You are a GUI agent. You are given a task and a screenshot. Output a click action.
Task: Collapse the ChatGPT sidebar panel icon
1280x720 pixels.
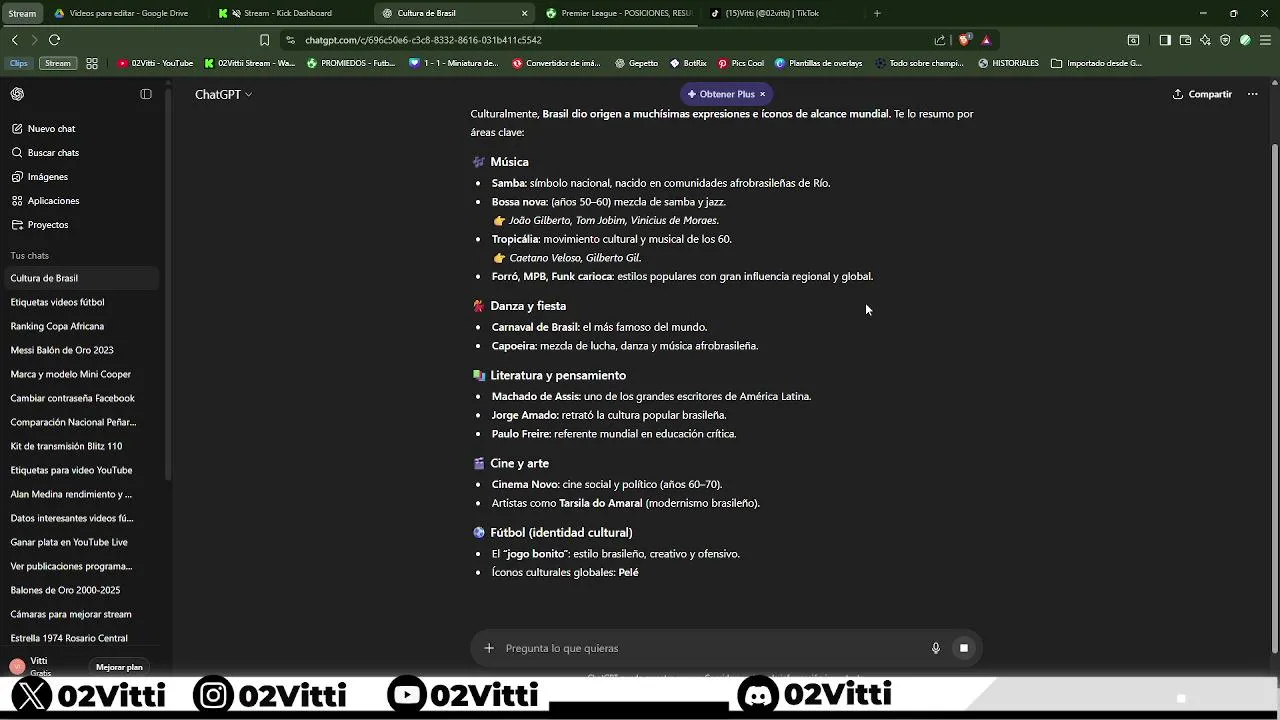(x=146, y=94)
